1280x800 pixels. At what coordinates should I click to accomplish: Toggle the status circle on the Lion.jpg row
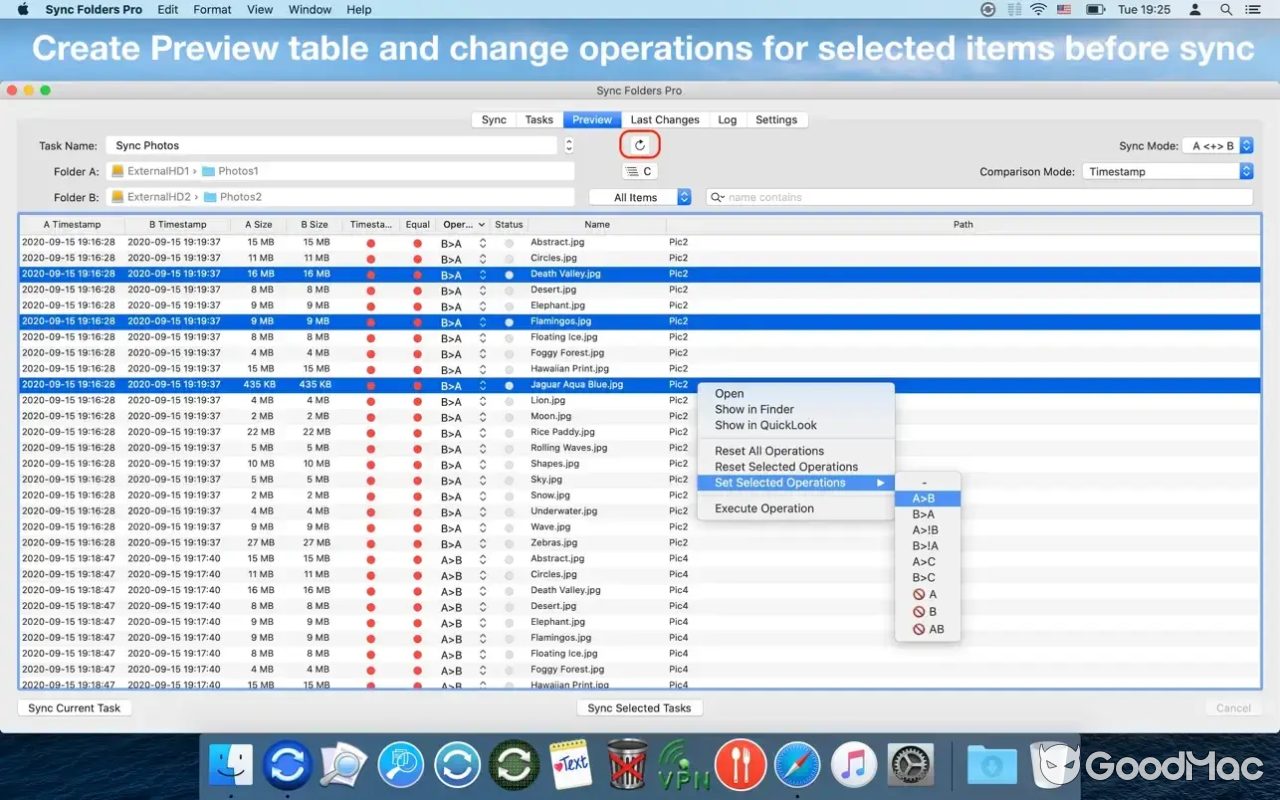click(509, 400)
